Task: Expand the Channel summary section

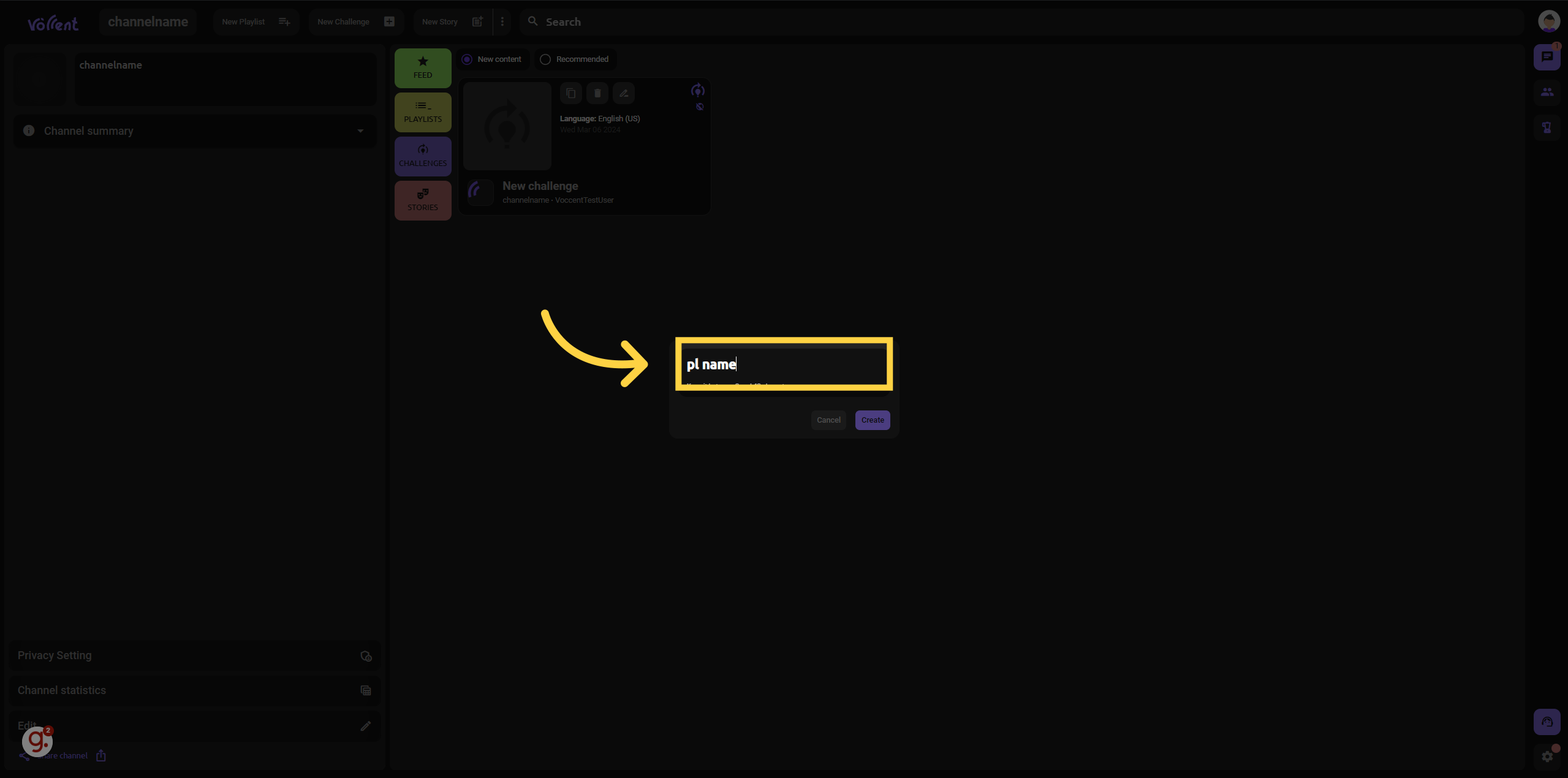Action: pyautogui.click(x=362, y=131)
